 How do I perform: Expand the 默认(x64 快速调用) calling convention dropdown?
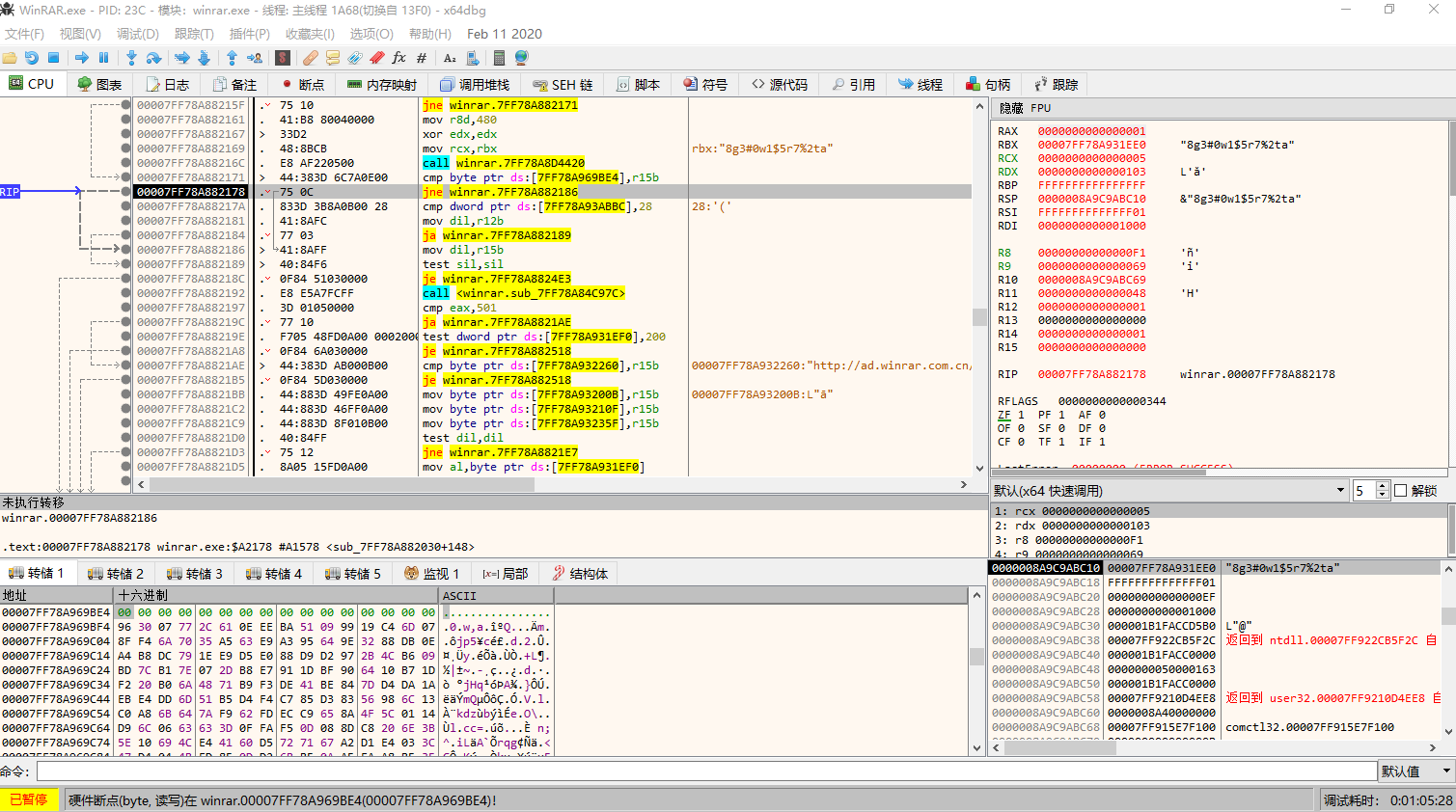(x=1340, y=491)
